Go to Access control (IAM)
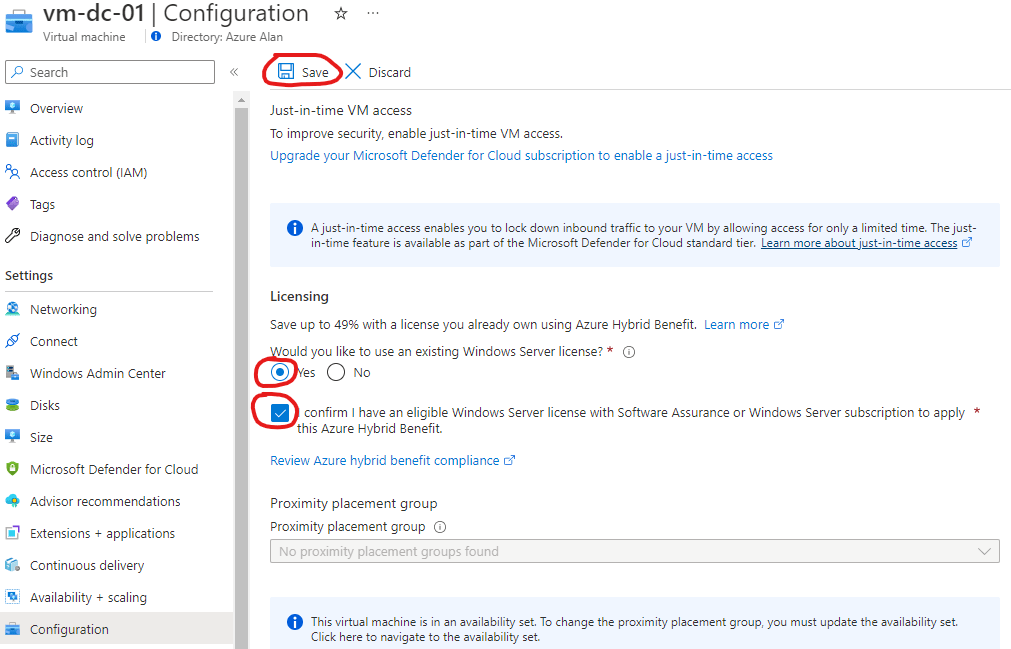The width and height of the screenshot is (1011, 649). (88, 172)
